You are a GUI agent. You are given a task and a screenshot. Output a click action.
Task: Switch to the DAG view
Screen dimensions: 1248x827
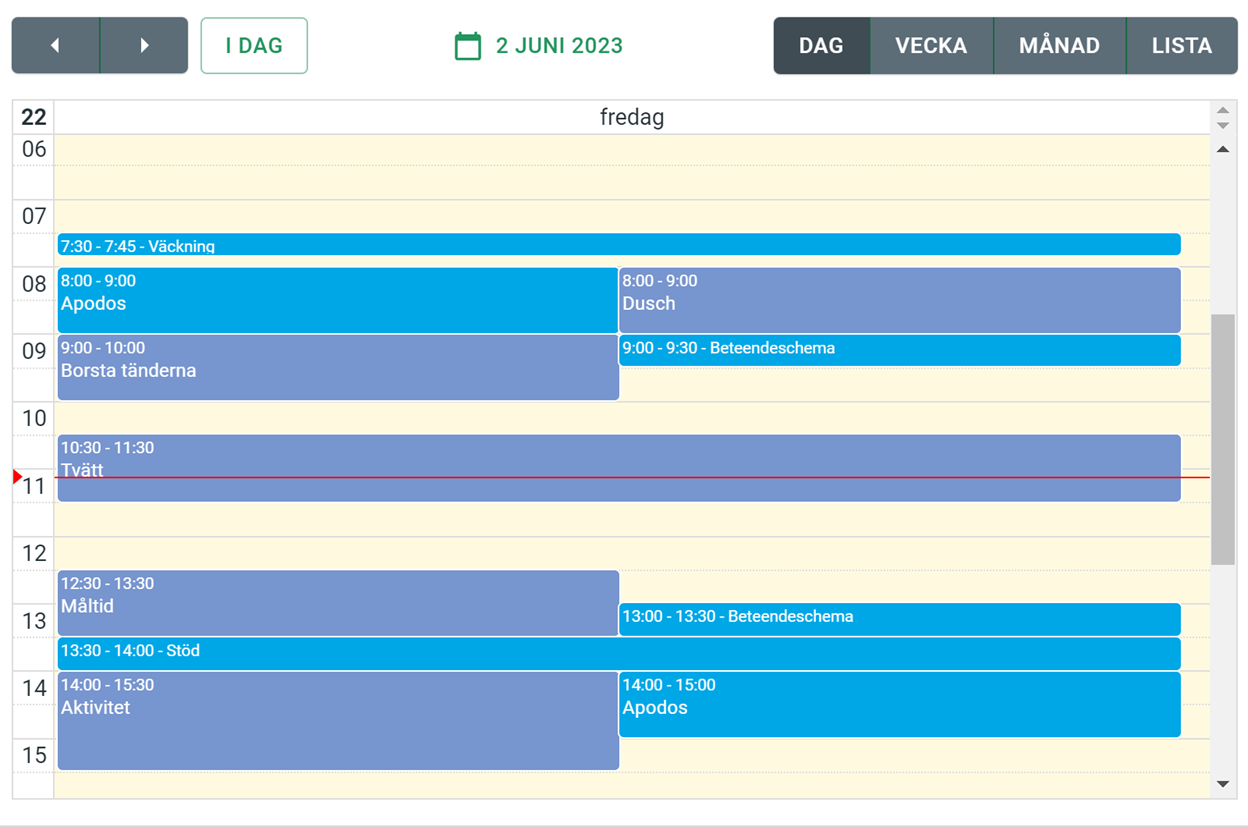click(x=821, y=45)
